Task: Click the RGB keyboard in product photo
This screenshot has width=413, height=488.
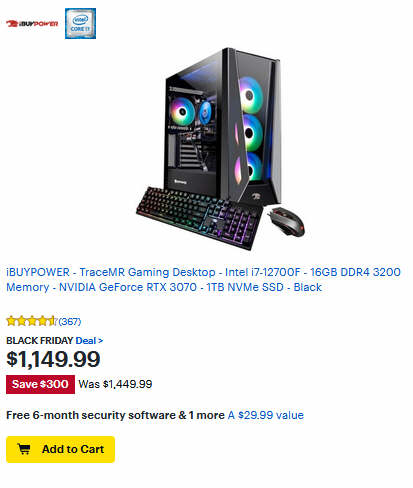Action: pyautogui.click(x=199, y=217)
